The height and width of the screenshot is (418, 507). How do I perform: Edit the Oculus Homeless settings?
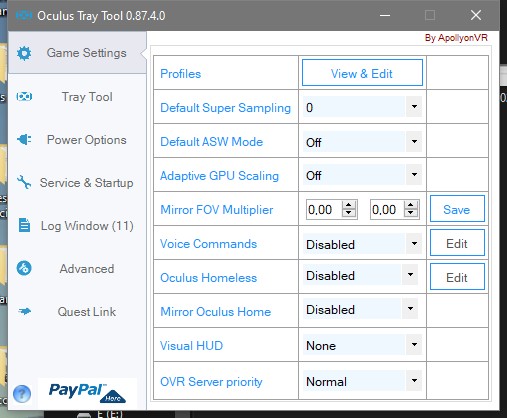tap(457, 277)
